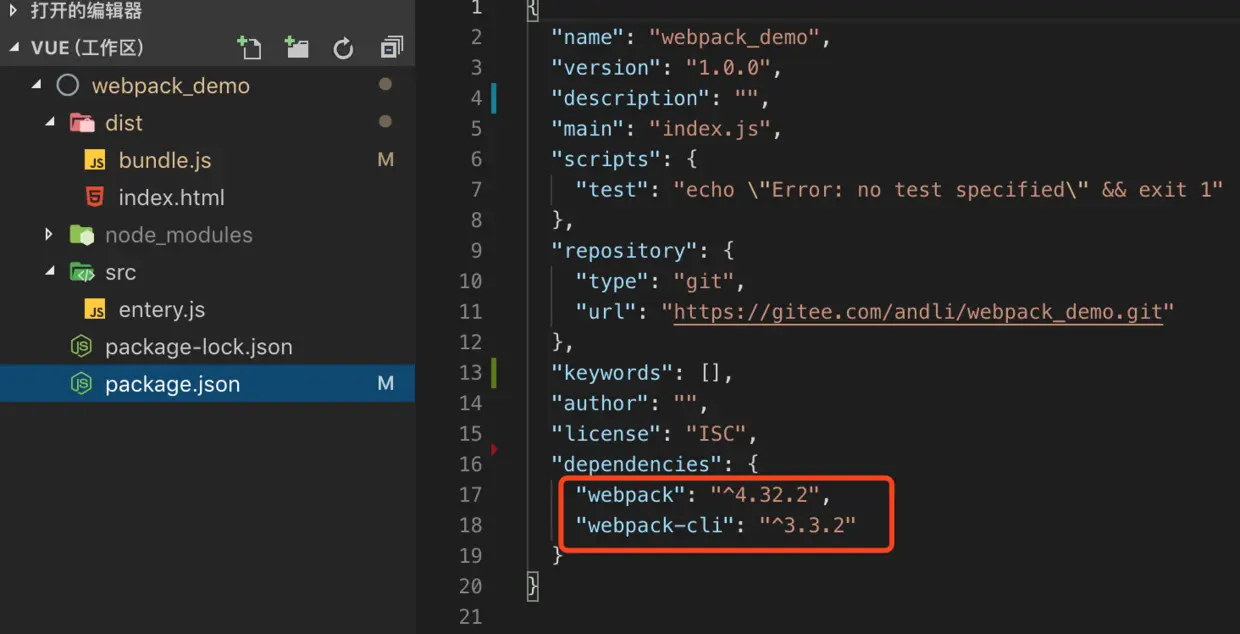Viewport: 1240px width, 634px height.
Task: Open entery.js in the src folder
Action: (x=162, y=309)
